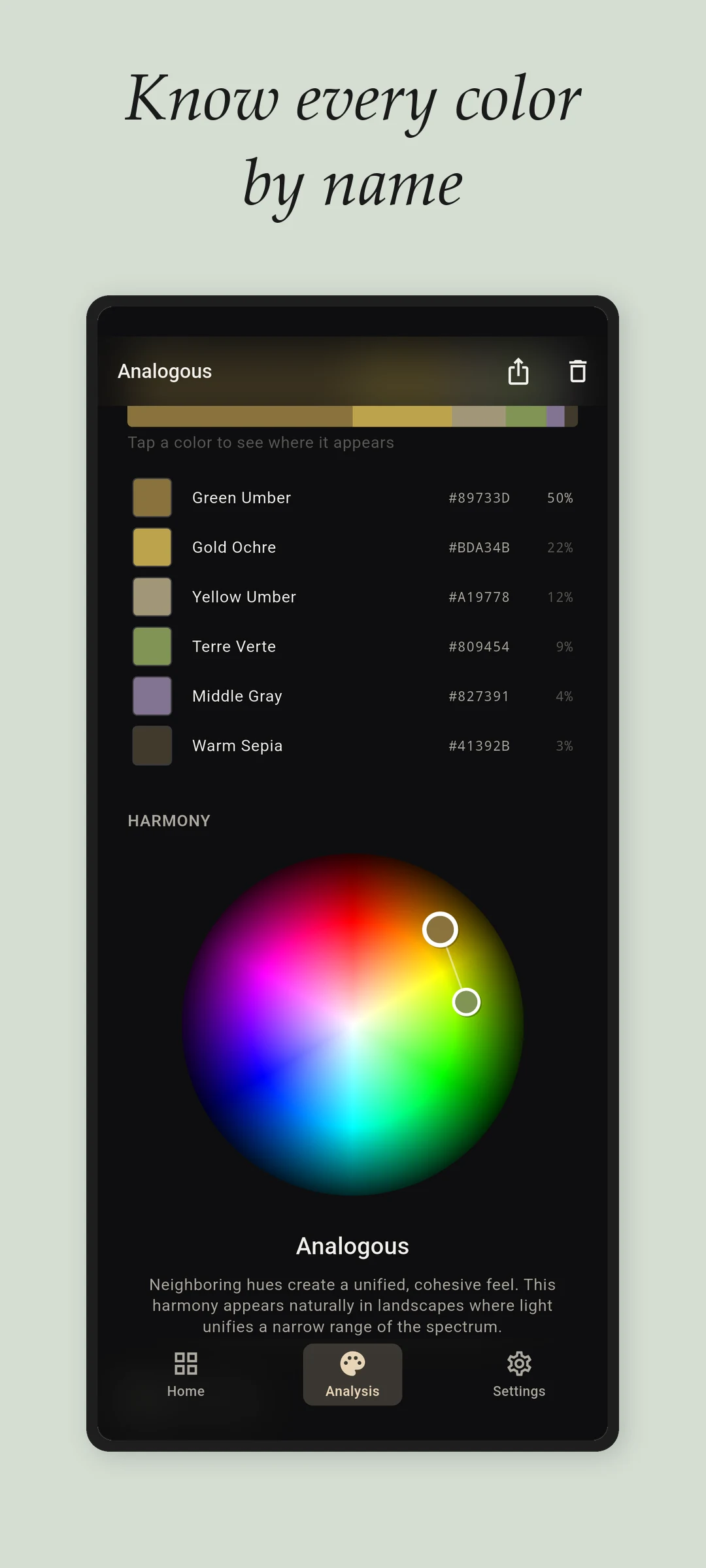
Task: Tap the gold segment of the palette bar
Action: coord(402,416)
